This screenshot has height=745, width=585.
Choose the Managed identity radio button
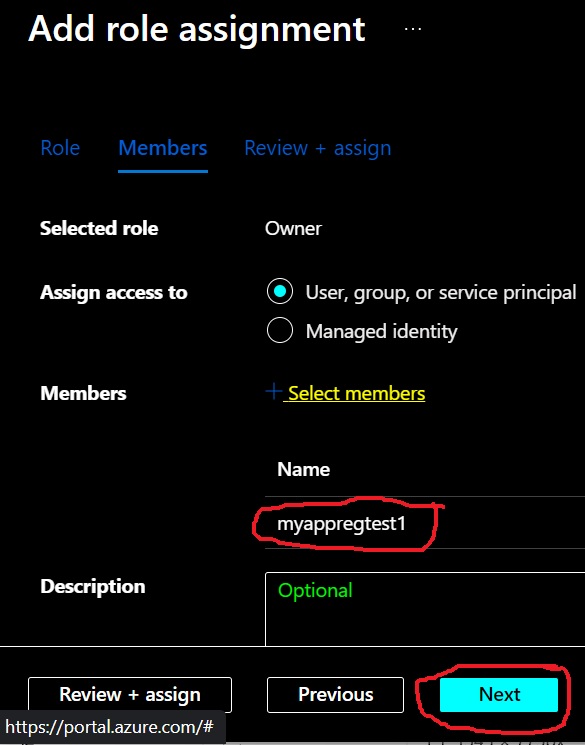(280, 330)
